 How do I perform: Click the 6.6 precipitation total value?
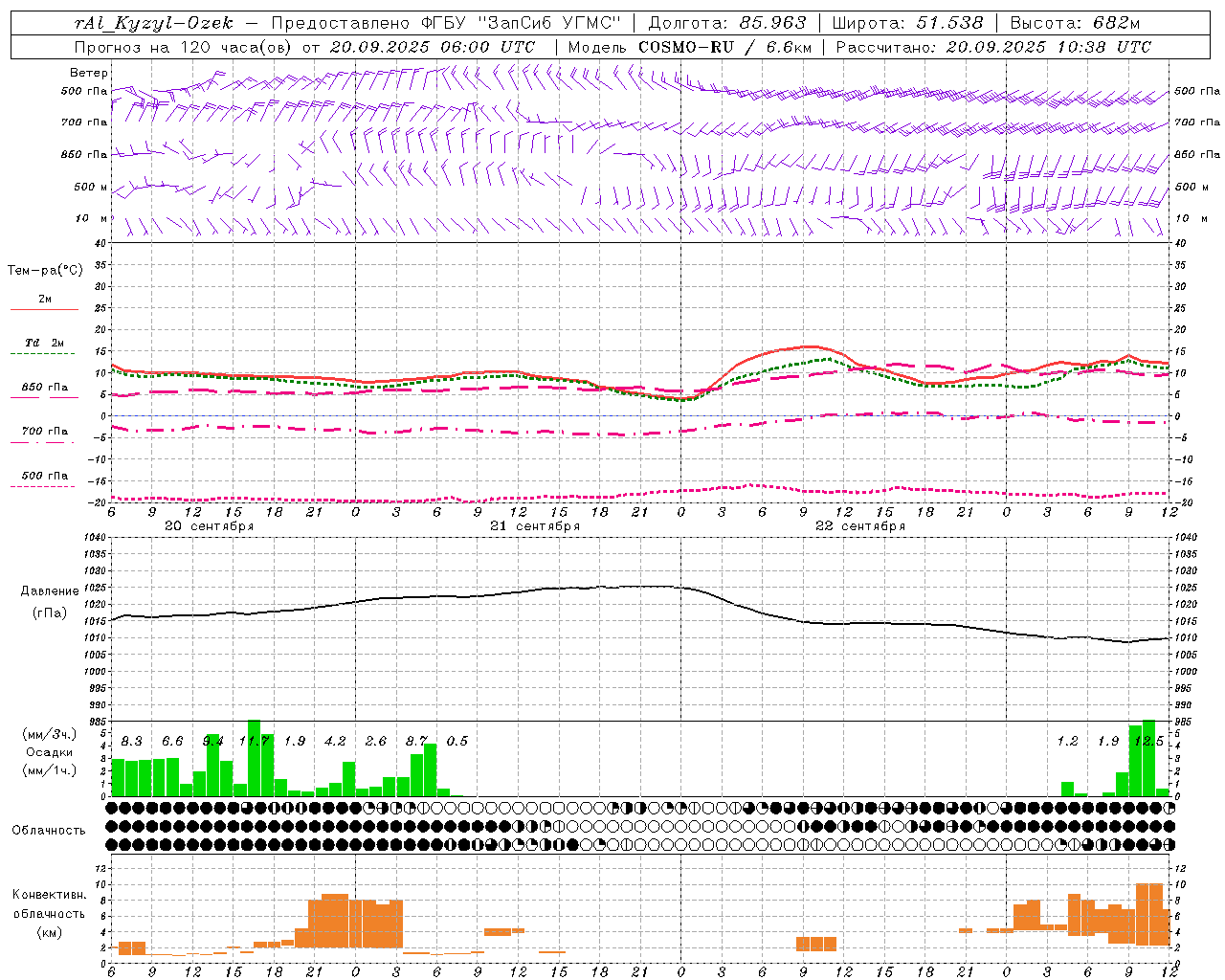(172, 741)
